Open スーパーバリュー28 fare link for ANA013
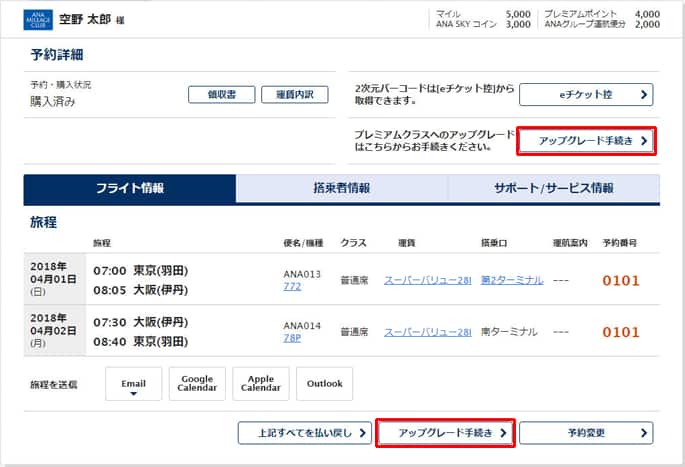Image resolution: width=685 pixels, height=467 pixels. [427, 280]
